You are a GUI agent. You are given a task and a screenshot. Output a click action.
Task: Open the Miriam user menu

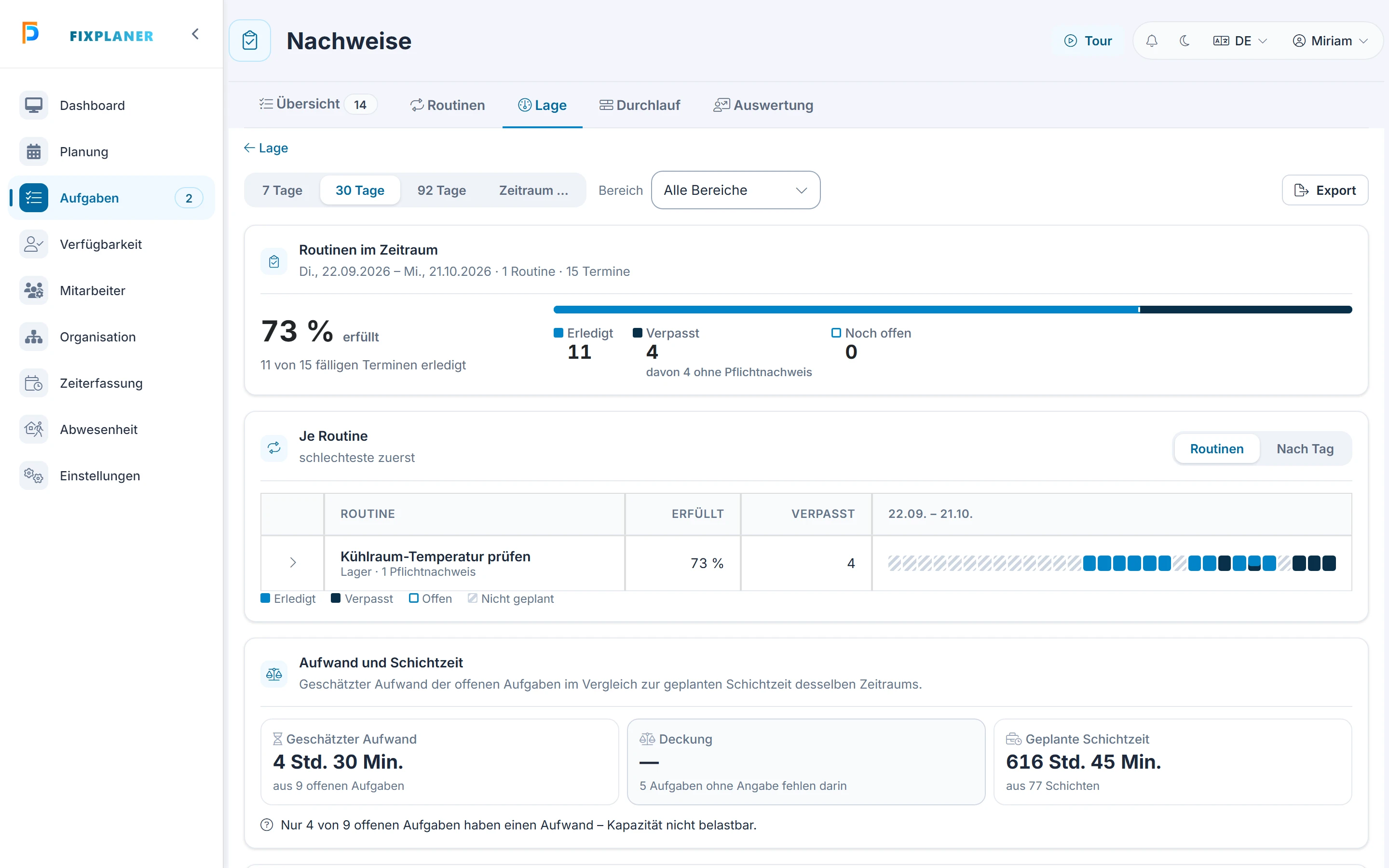pyautogui.click(x=1330, y=41)
